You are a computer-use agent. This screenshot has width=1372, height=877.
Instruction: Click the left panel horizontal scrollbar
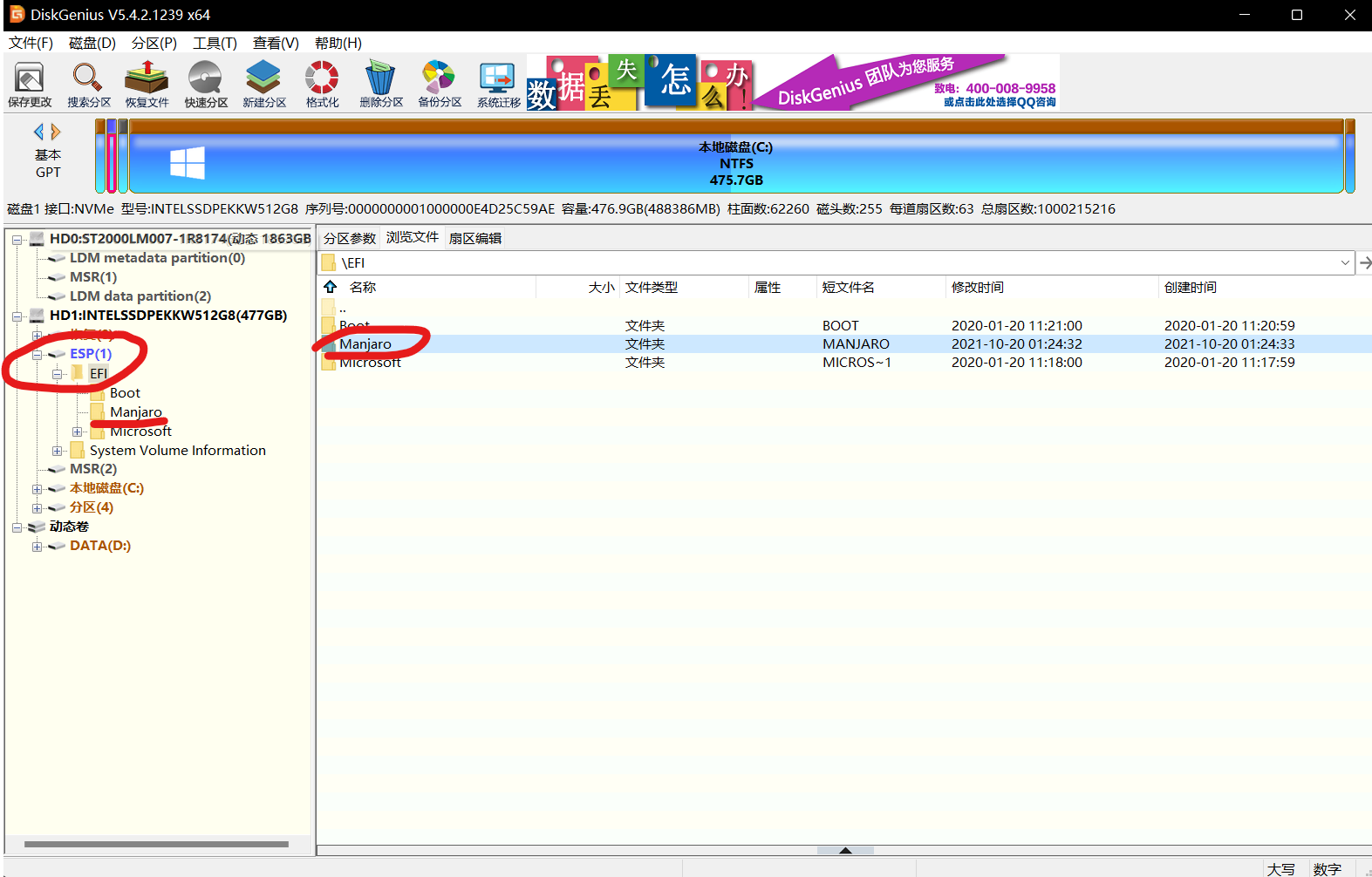coord(157,844)
